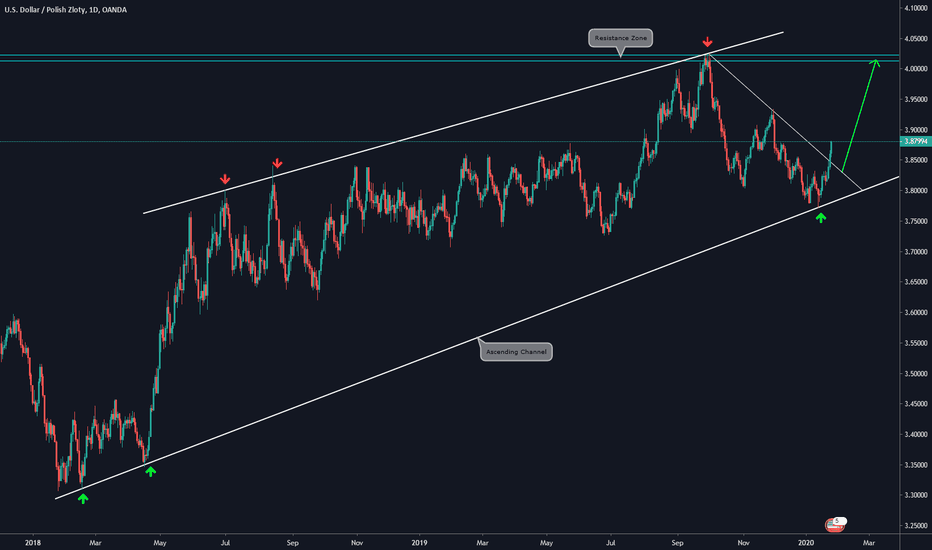
Task: Click the 3.90000 price axis label
Action: (x=916, y=130)
